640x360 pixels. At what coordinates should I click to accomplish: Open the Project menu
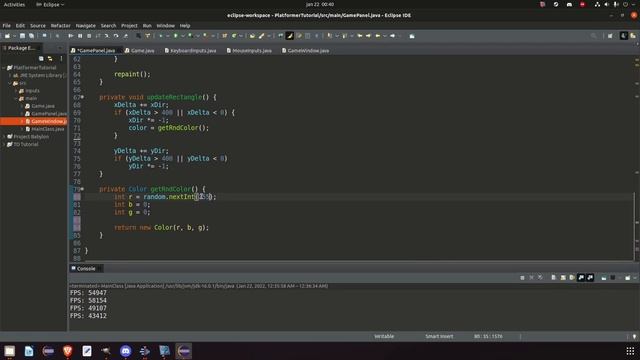pyautogui.click(x=129, y=25)
